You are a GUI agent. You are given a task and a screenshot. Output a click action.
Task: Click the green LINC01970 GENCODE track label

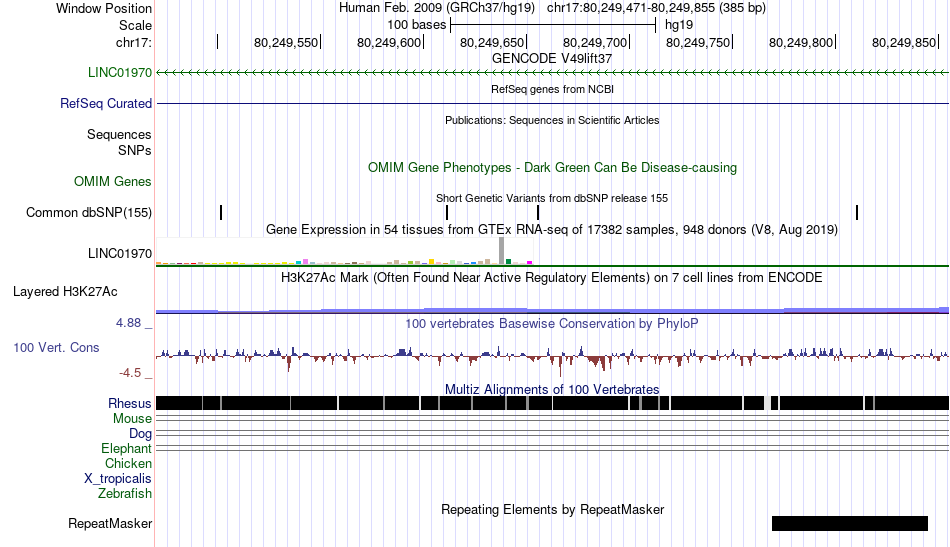pyautogui.click(x=120, y=73)
